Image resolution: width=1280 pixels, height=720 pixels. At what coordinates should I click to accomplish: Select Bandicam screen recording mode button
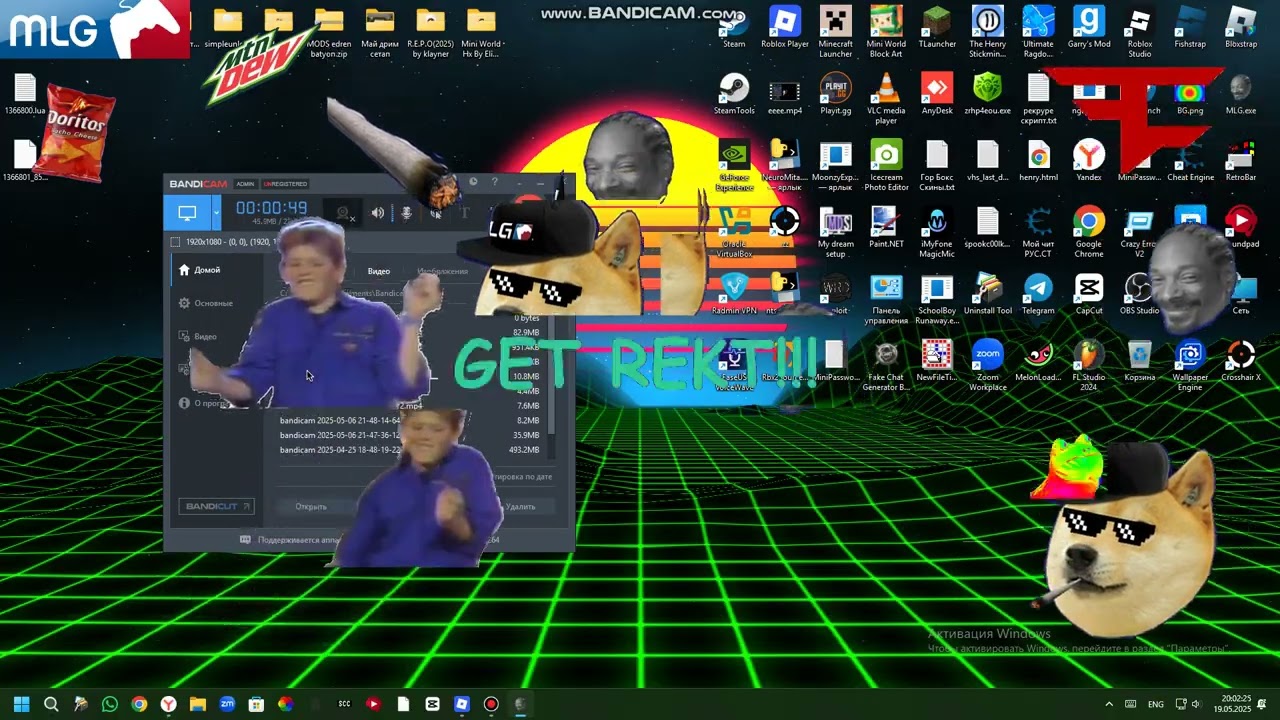tap(187, 212)
